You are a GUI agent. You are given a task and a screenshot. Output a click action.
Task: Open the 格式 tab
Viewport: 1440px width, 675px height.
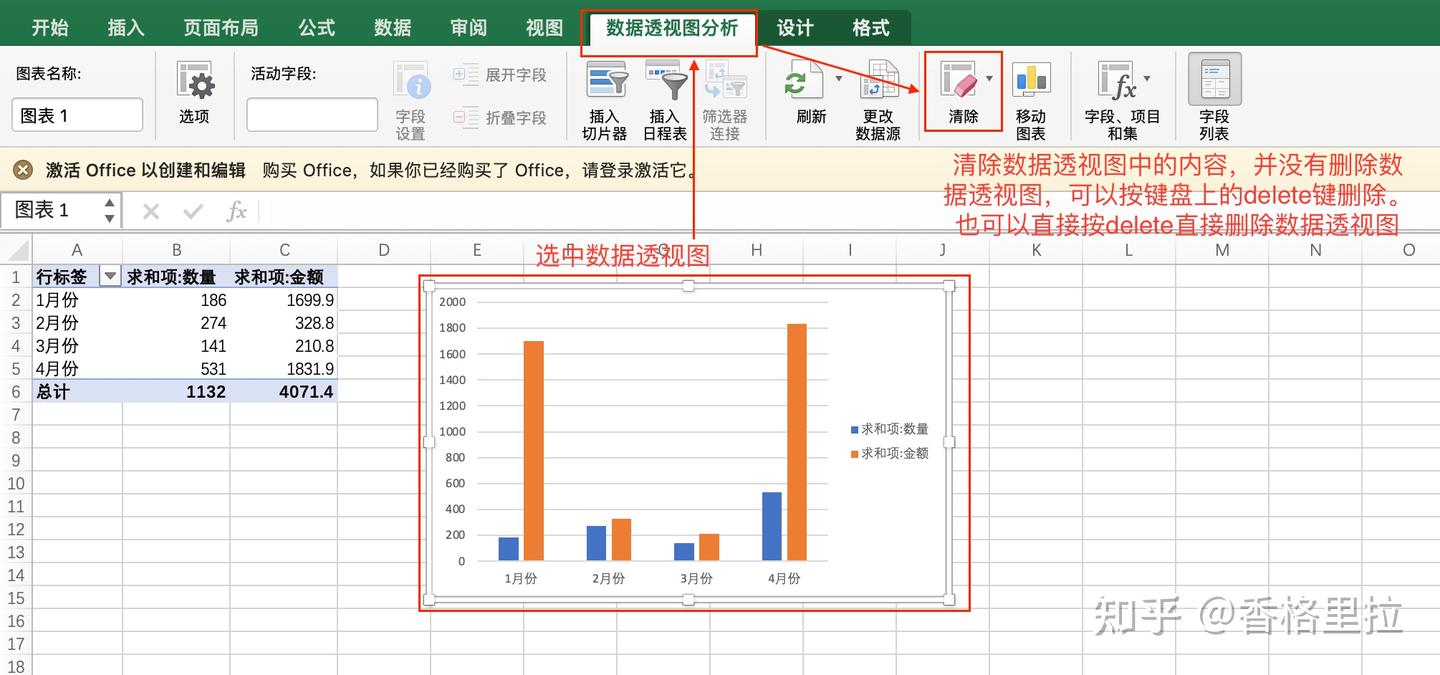click(871, 28)
